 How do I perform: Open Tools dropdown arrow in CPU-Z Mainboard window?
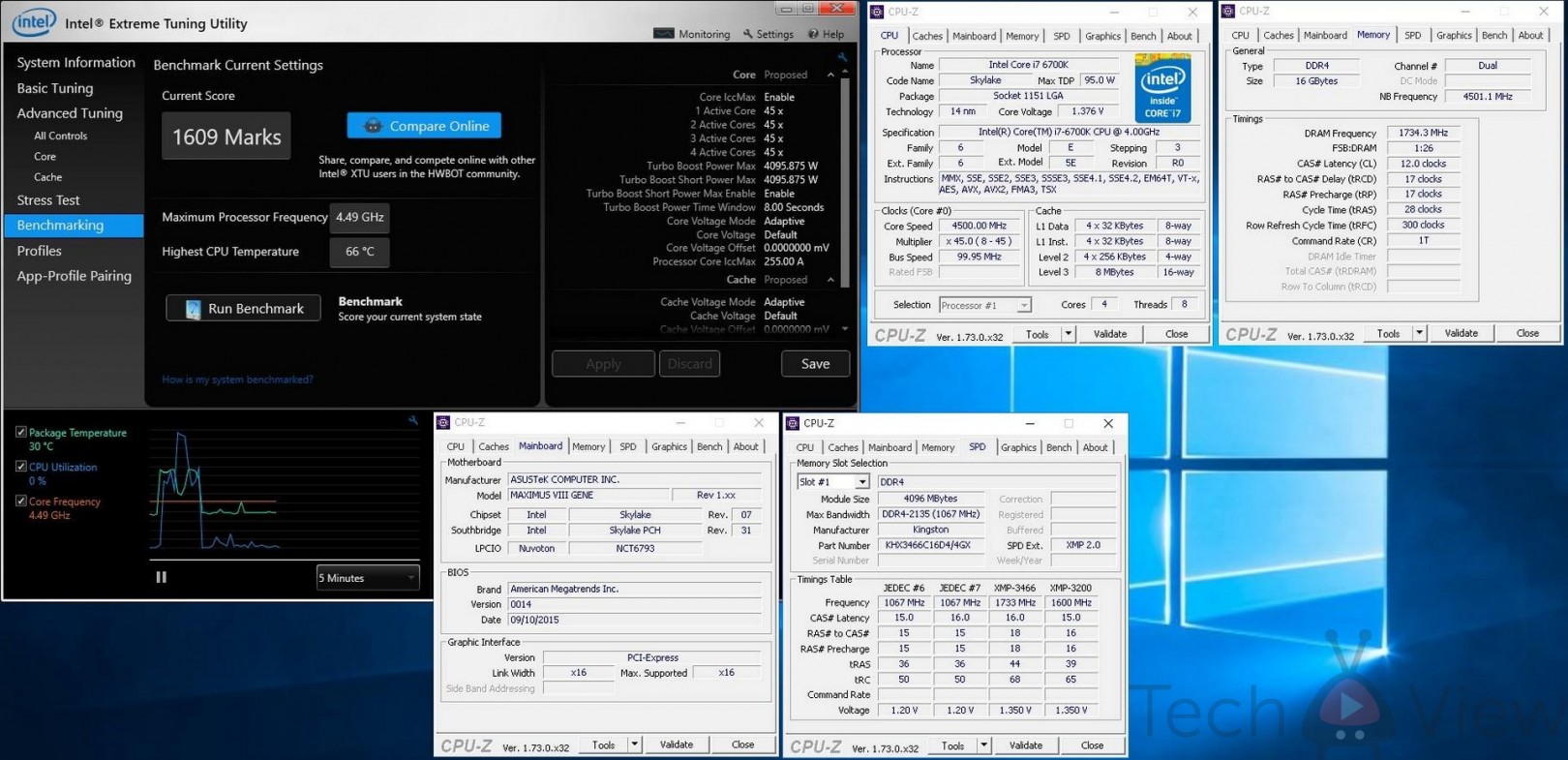click(x=634, y=745)
